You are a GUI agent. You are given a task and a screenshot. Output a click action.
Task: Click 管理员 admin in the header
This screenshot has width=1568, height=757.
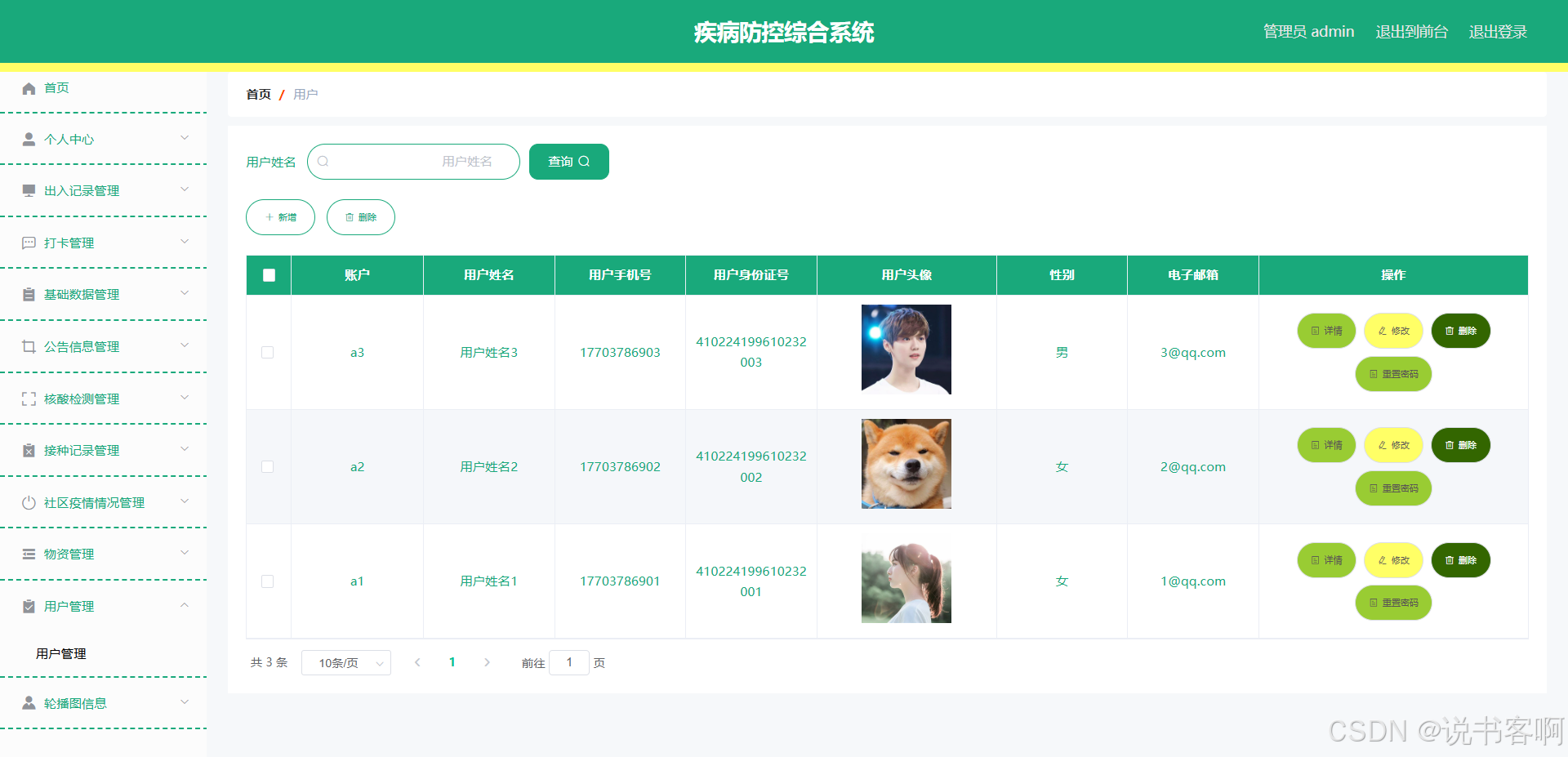coord(1308,32)
